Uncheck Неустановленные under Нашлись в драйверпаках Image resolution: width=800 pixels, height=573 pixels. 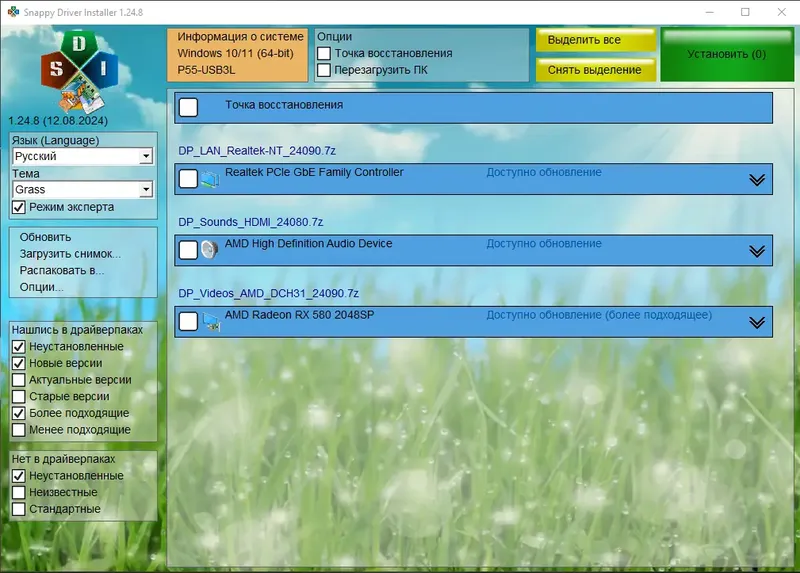click(x=19, y=346)
